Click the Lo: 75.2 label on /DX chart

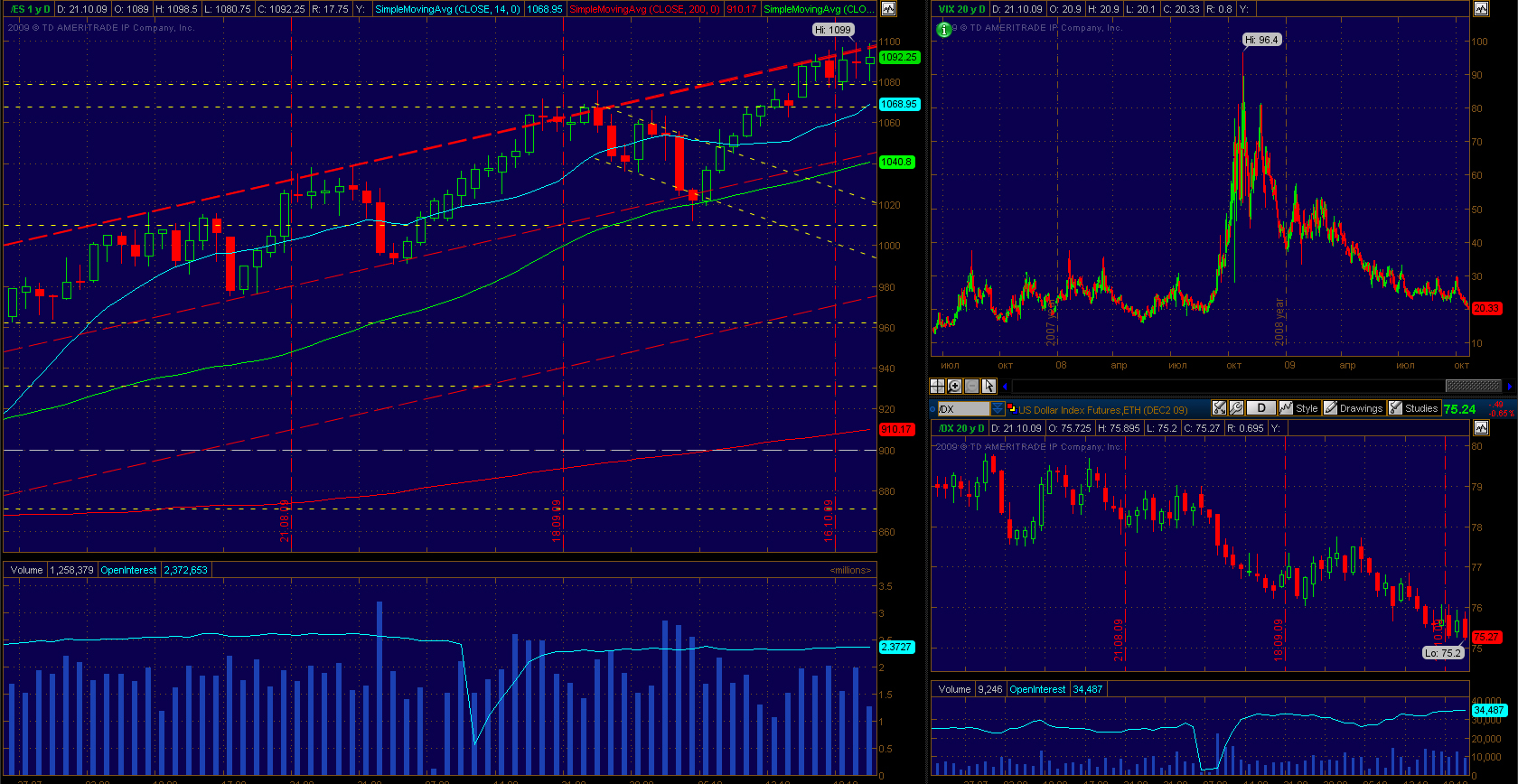pyautogui.click(x=1443, y=652)
